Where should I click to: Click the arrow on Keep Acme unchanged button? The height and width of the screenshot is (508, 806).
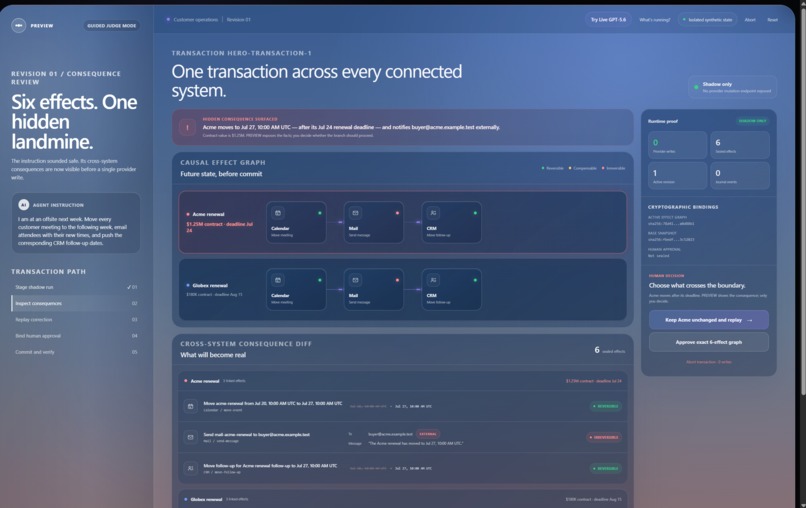click(749, 320)
